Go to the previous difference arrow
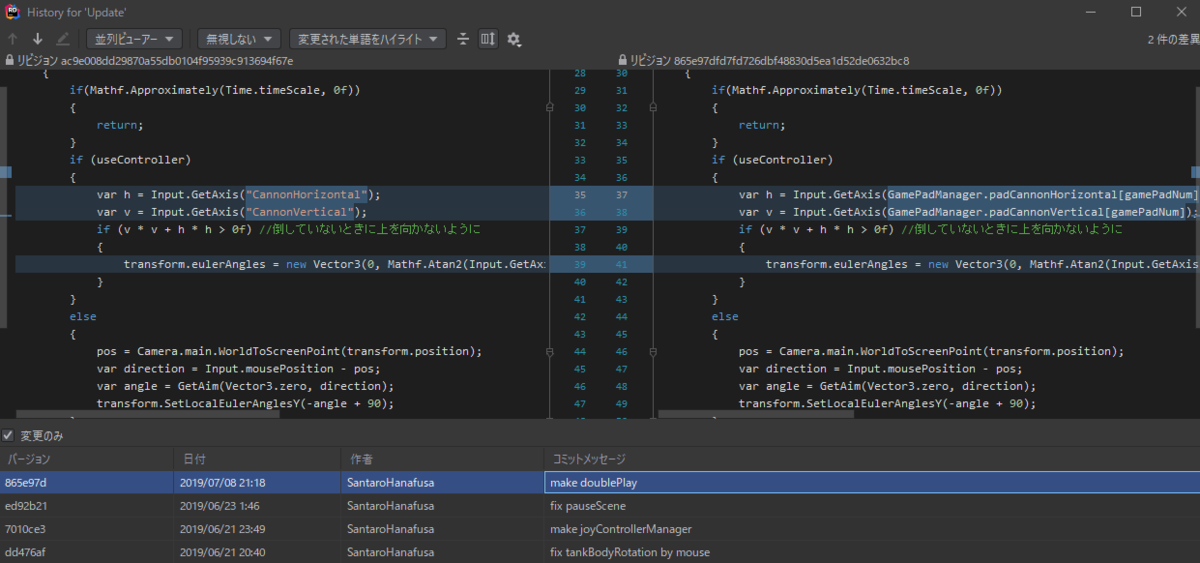 13,39
